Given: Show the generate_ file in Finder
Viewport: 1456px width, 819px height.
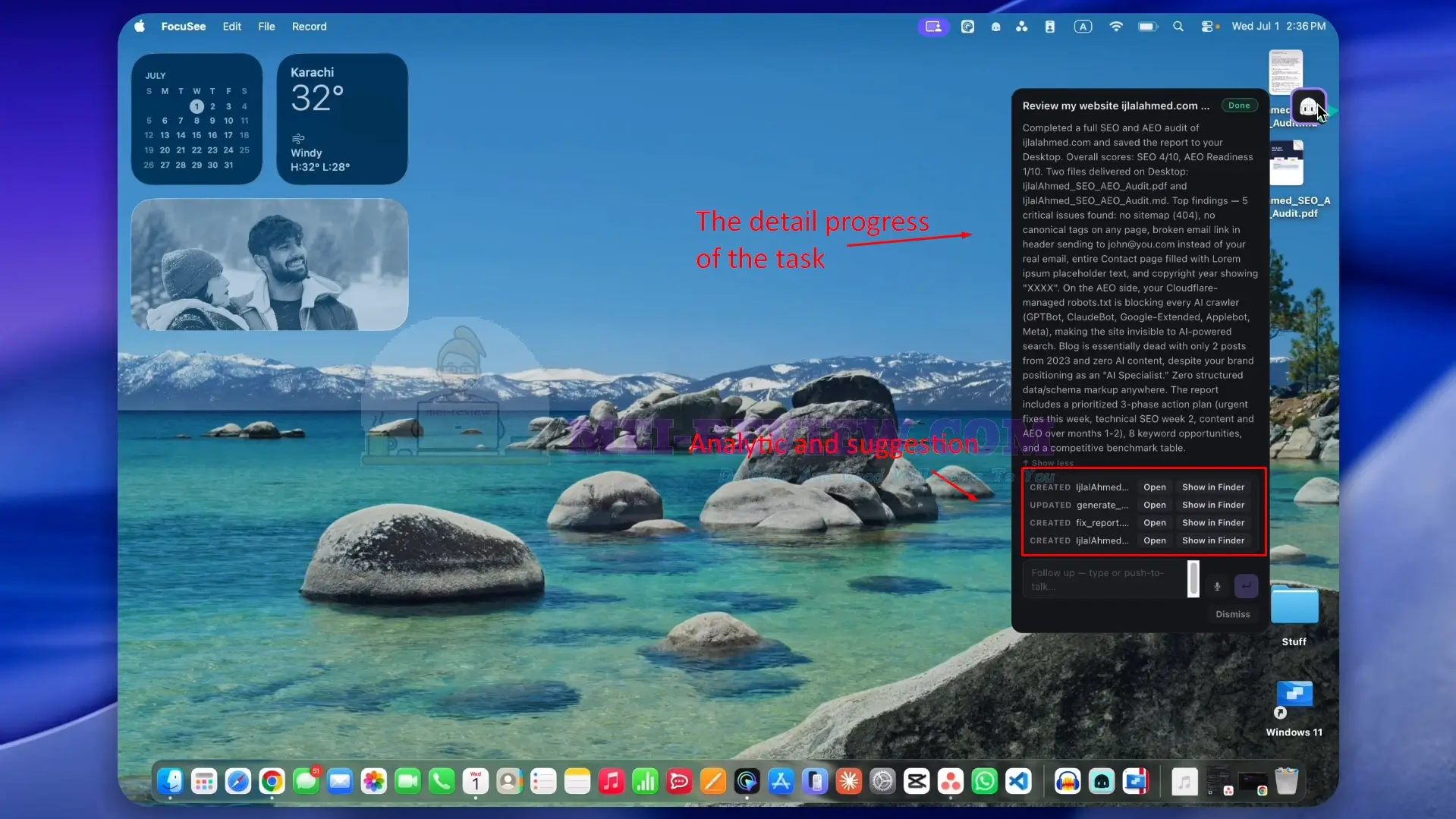Looking at the screenshot, I should coord(1212,506).
